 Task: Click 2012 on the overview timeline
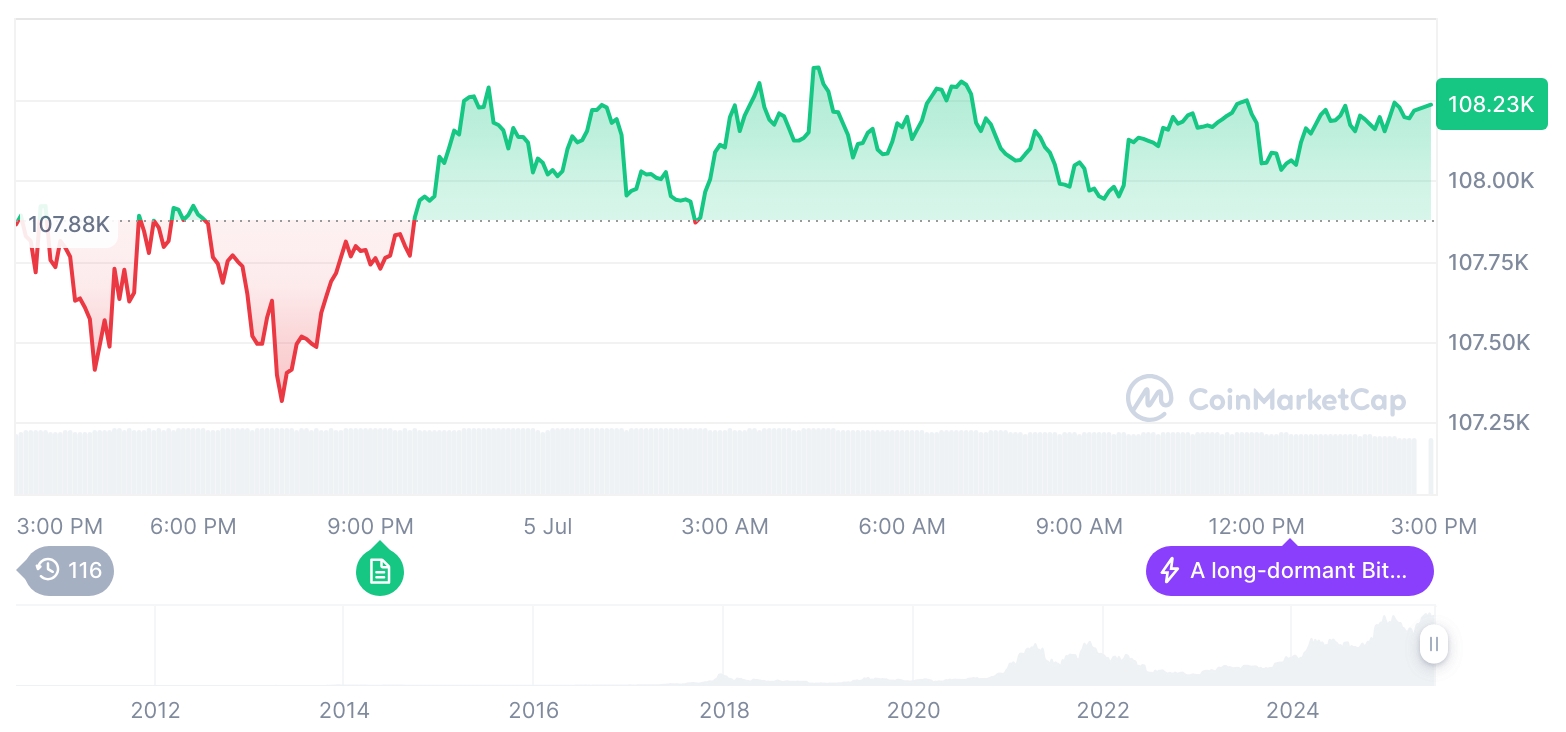pyautogui.click(x=155, y=711)
